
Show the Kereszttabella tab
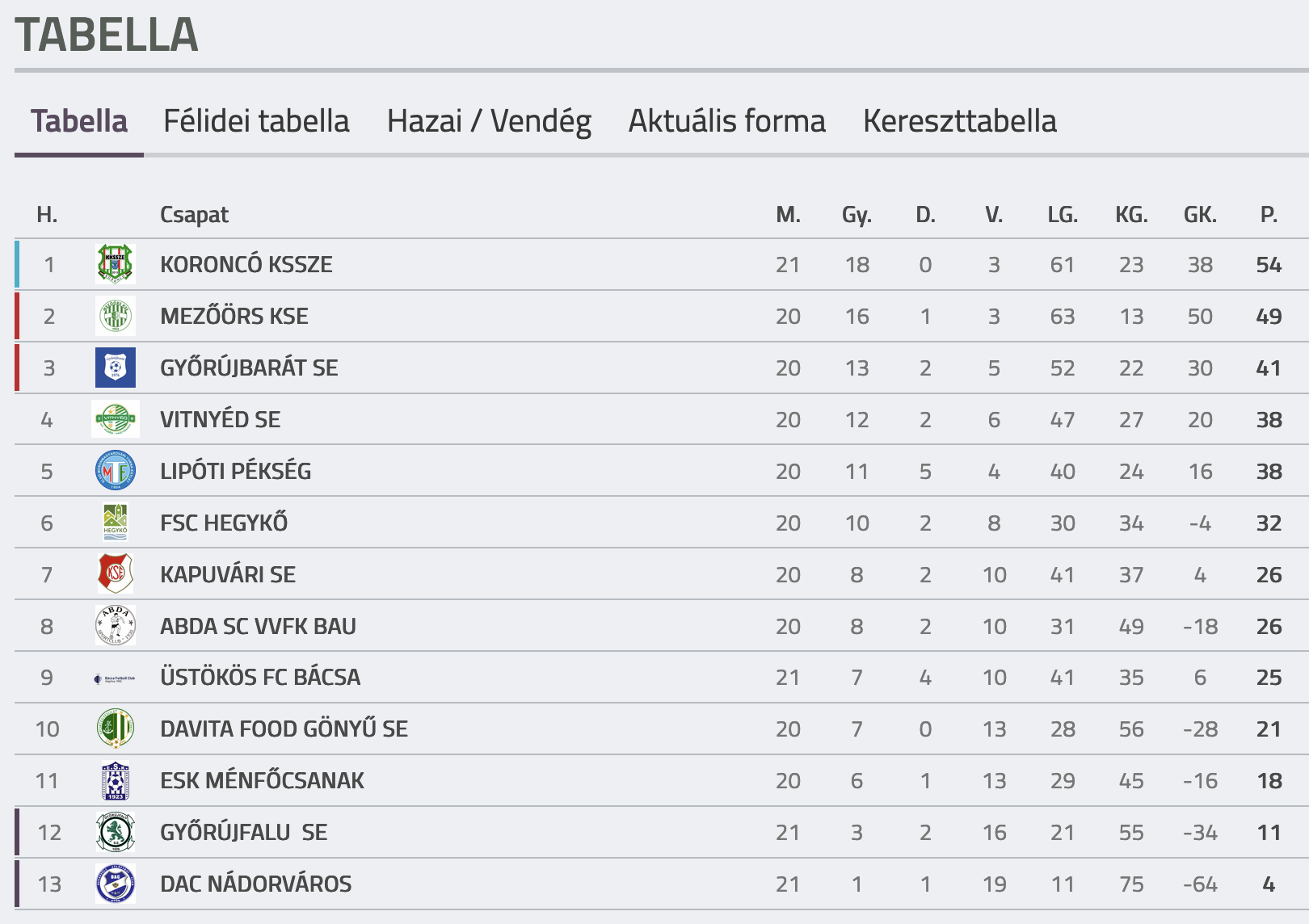(x=959, y=121)
